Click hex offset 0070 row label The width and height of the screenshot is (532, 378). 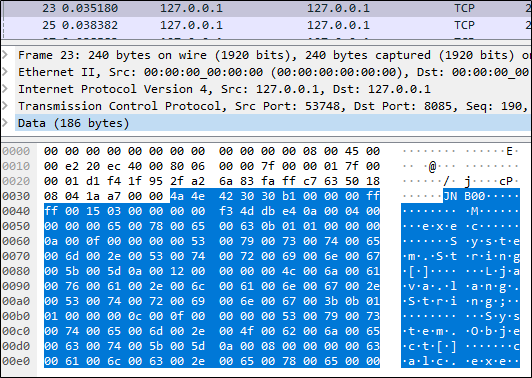tap(16, 256)
